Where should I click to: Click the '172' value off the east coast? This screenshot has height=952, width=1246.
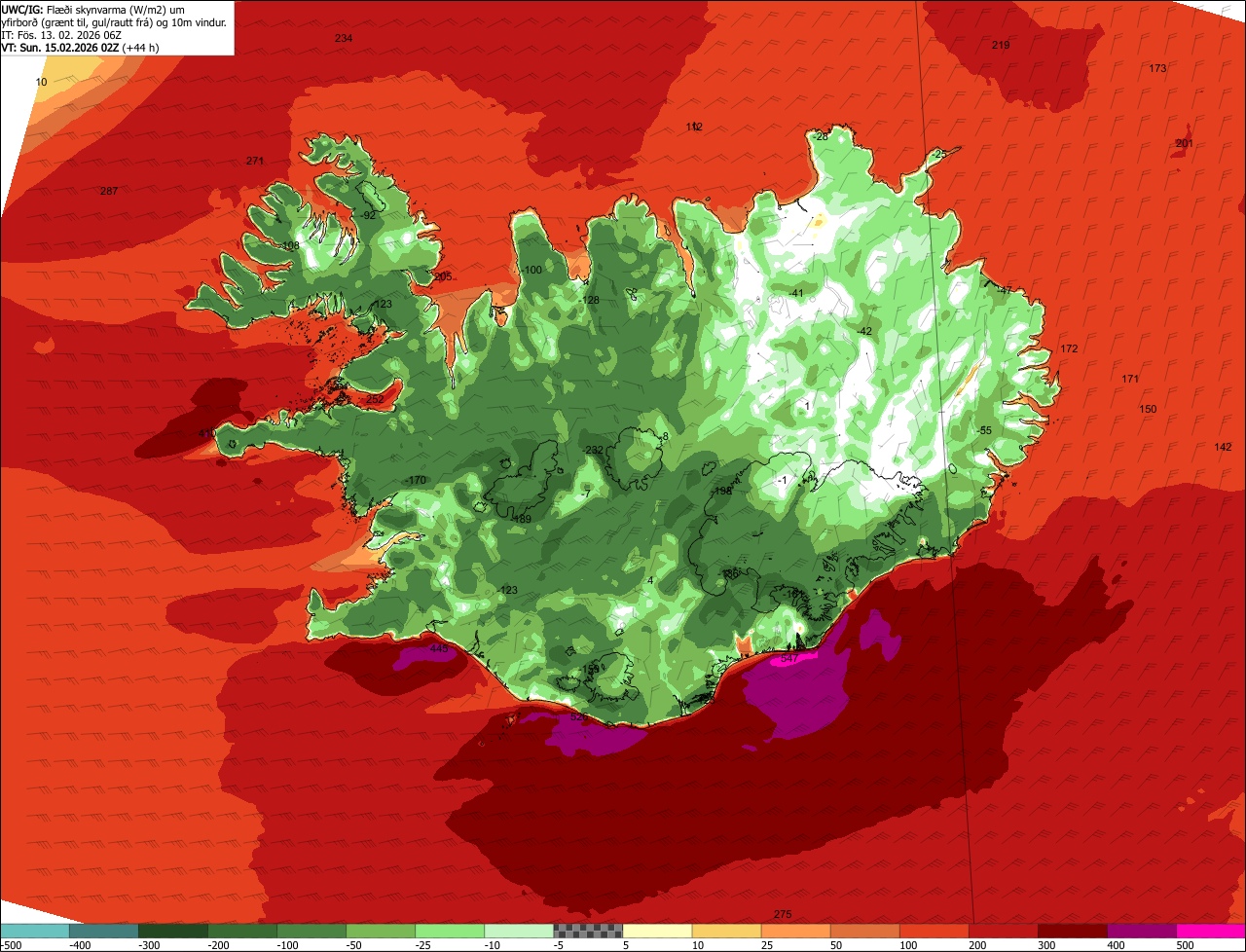(x=1069, y=348)
